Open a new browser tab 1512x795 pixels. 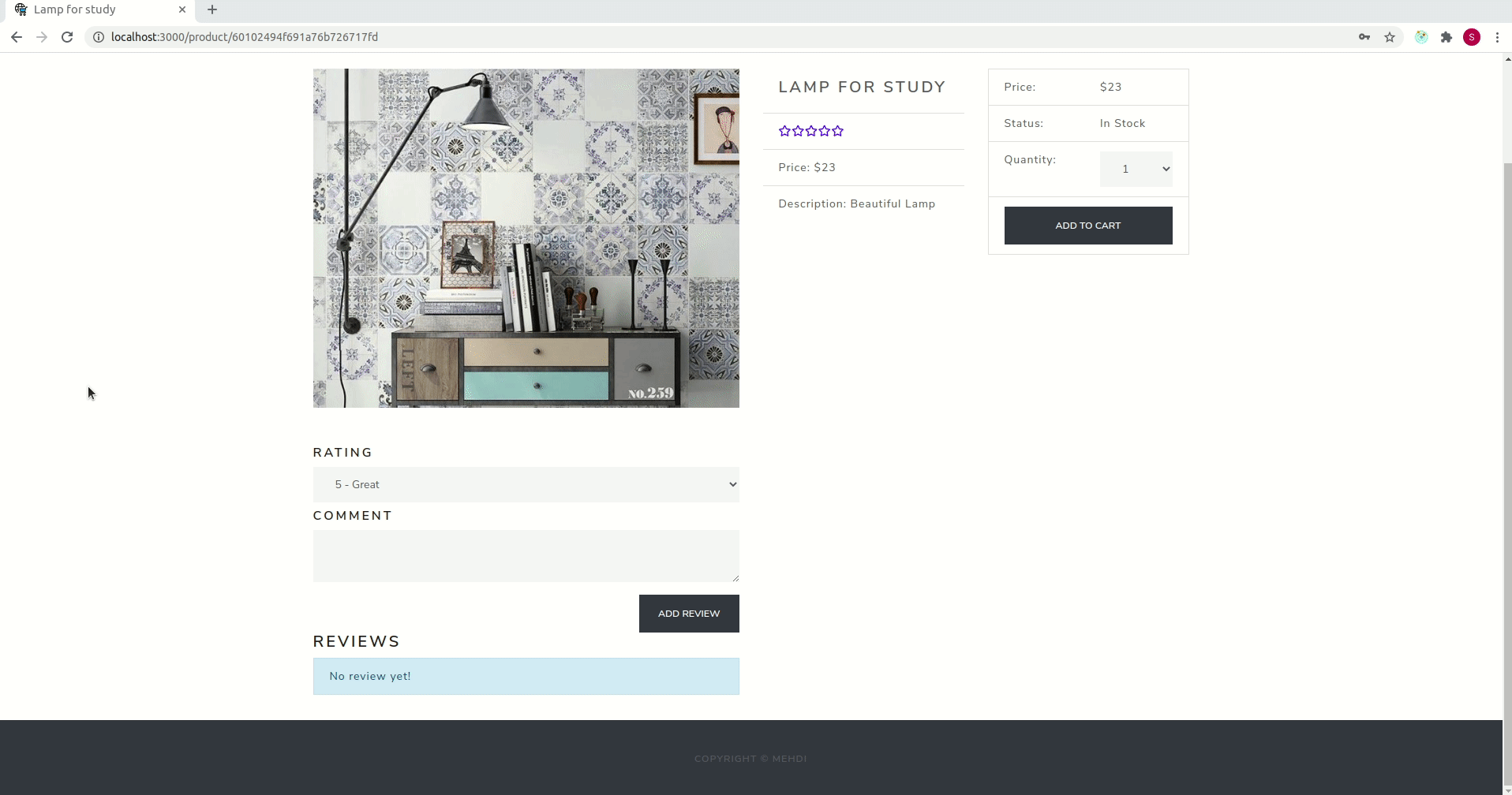(x=211, y=9)
